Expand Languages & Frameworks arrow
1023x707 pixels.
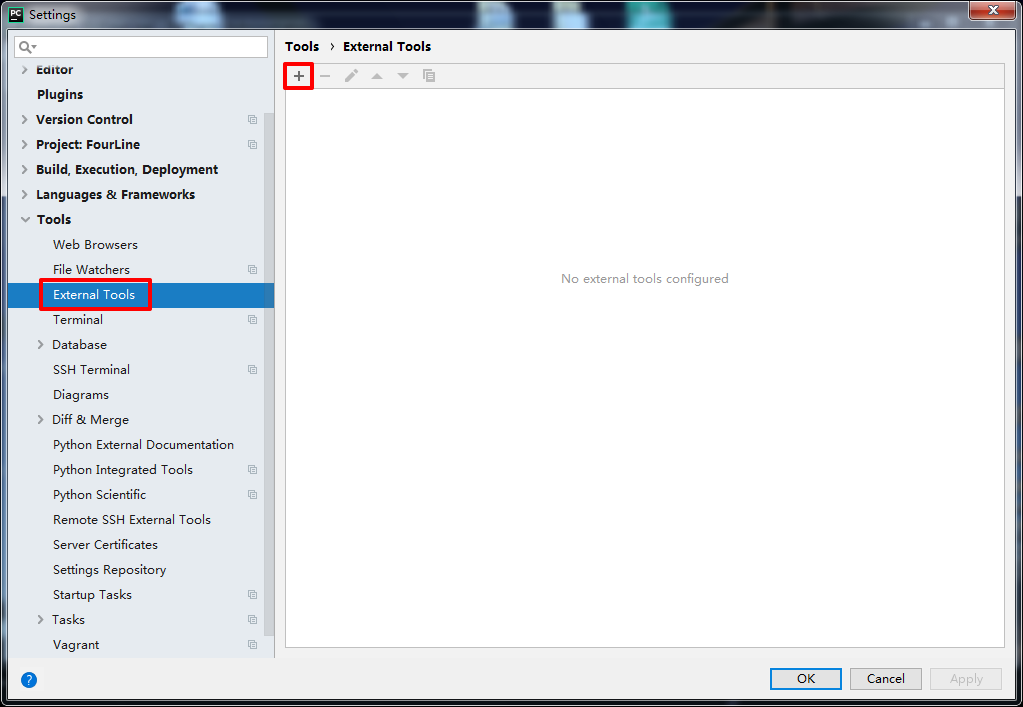pyautogui.click(x=25, y=194)
